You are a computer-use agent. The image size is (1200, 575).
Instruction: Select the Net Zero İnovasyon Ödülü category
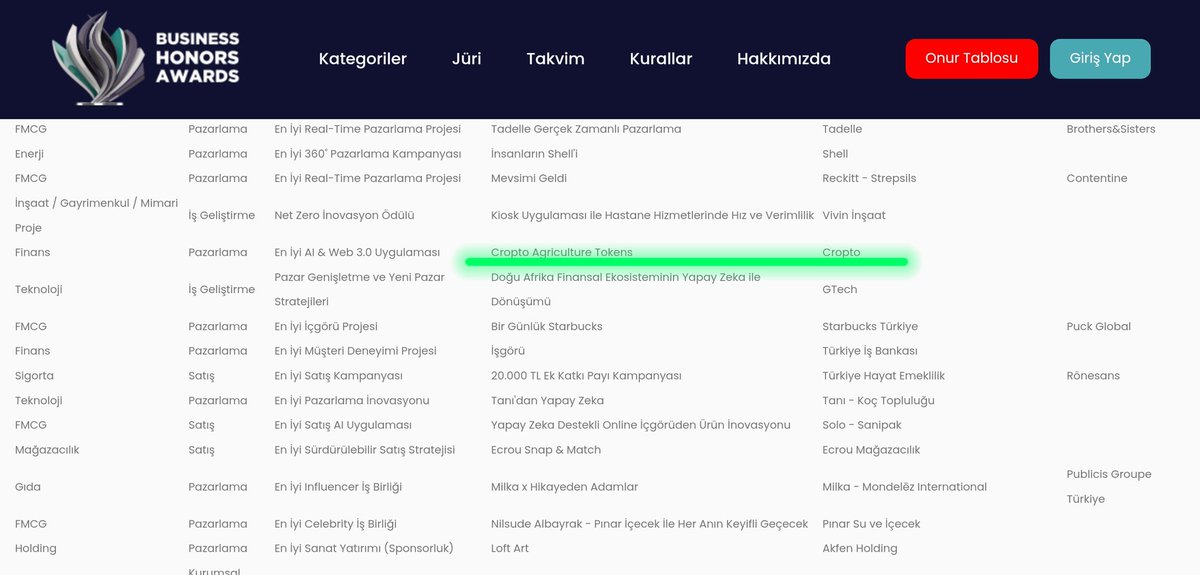tap(344, 215)
